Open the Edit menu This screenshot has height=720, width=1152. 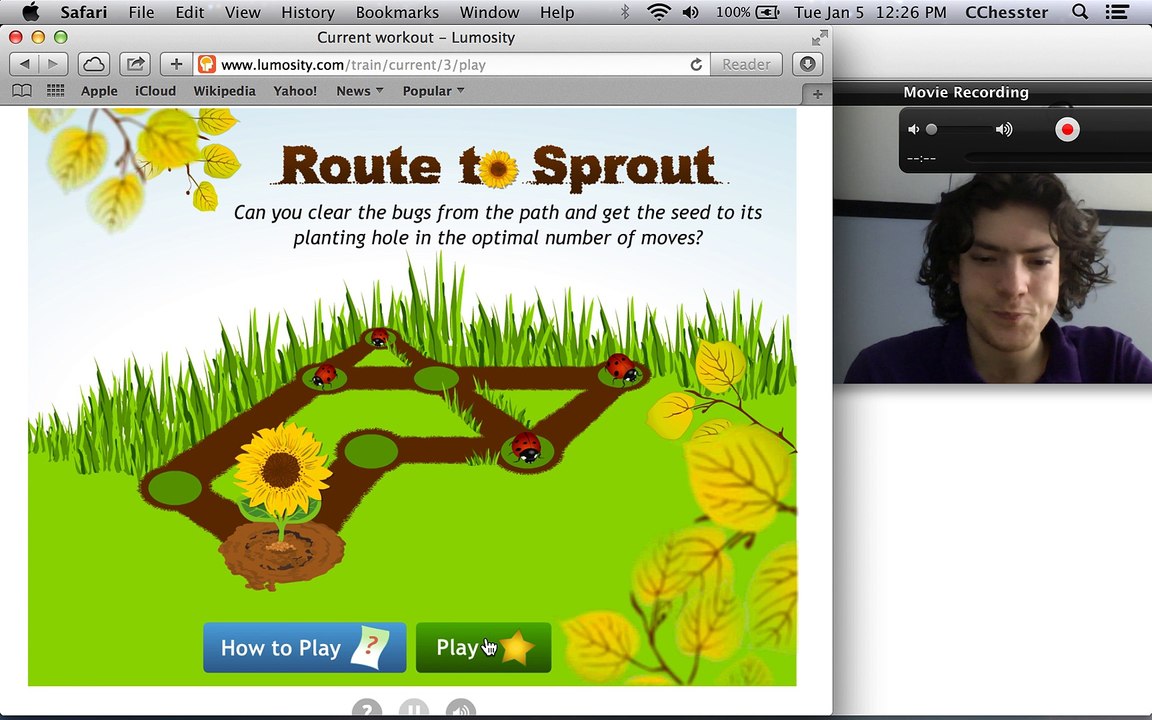tap(190, 12)
